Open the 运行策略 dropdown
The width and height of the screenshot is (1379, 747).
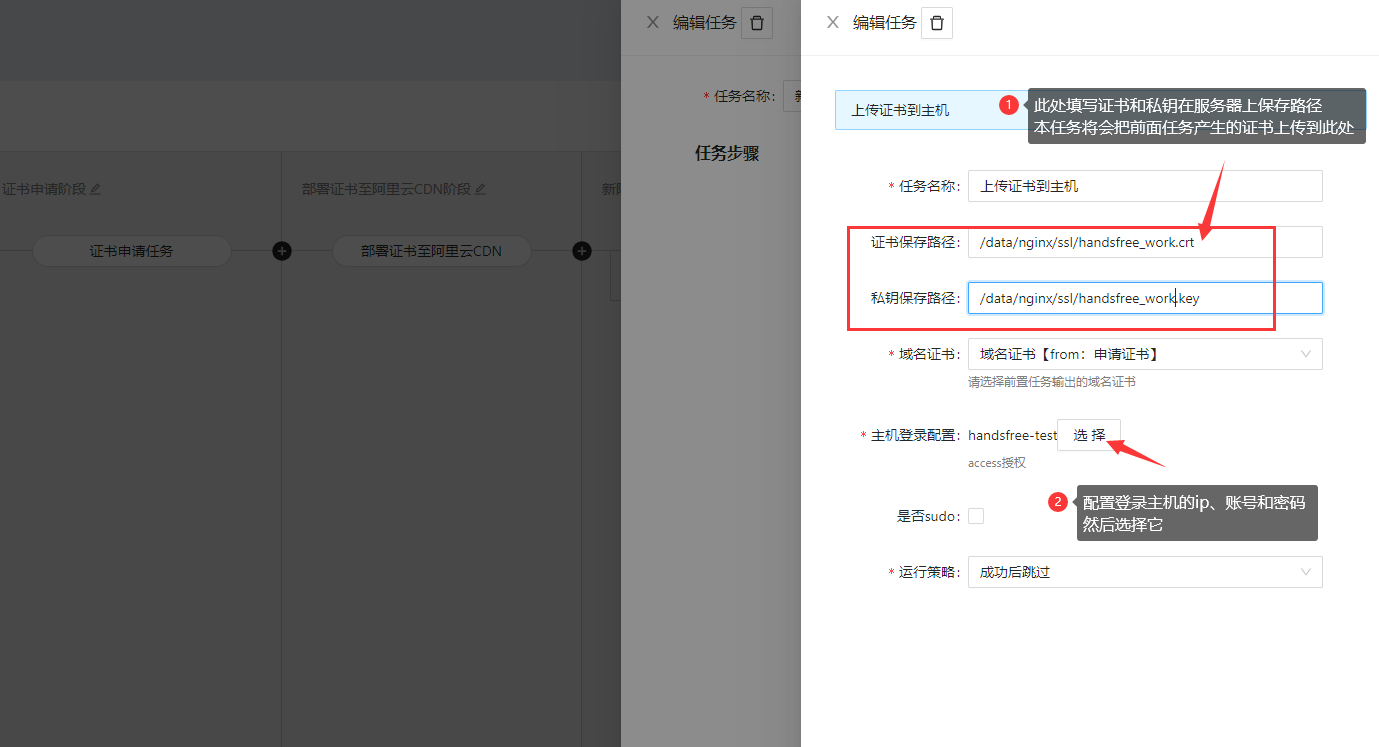tap(1144, 572)
